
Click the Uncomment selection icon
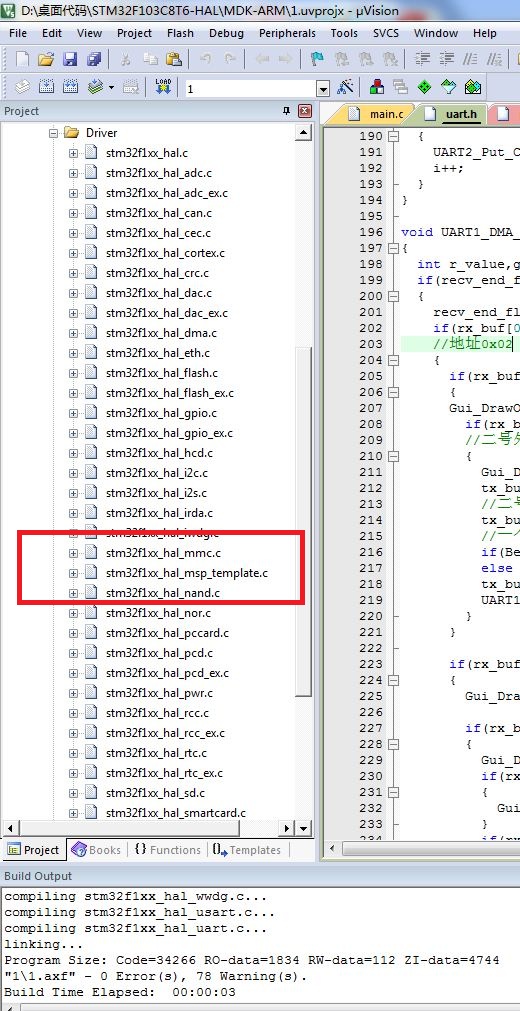coord(495,59)
